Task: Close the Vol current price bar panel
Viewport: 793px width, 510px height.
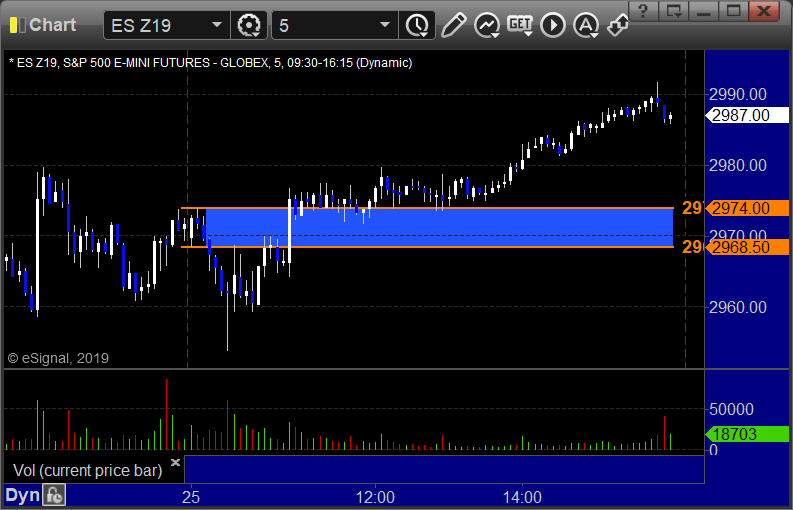Action: (x=175, y=462)
